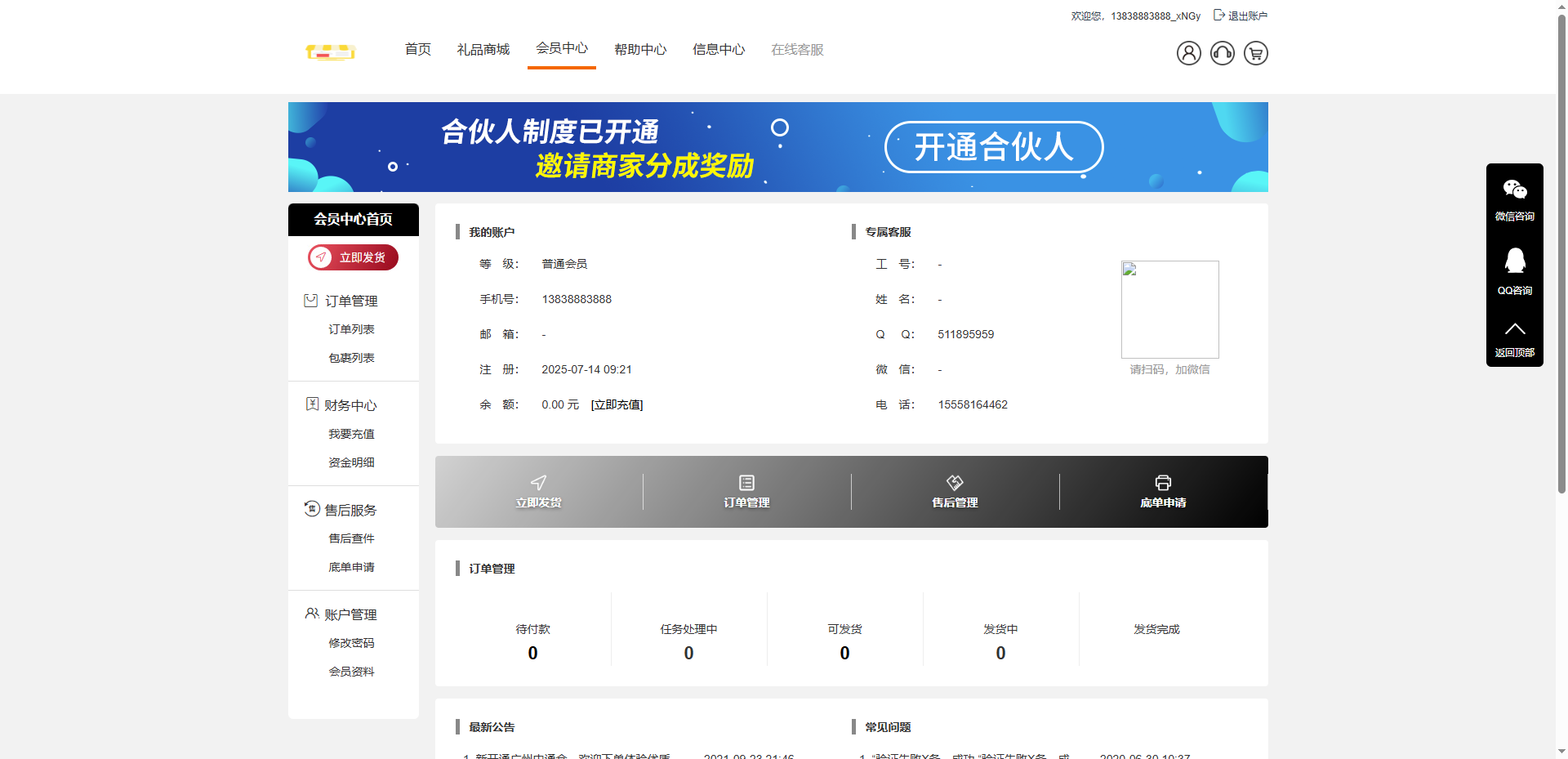The width and height of the screenshot is (1568, 759).
Task: Click the 立即发货 paper plane shortcut
Action: tap(538, 492)
